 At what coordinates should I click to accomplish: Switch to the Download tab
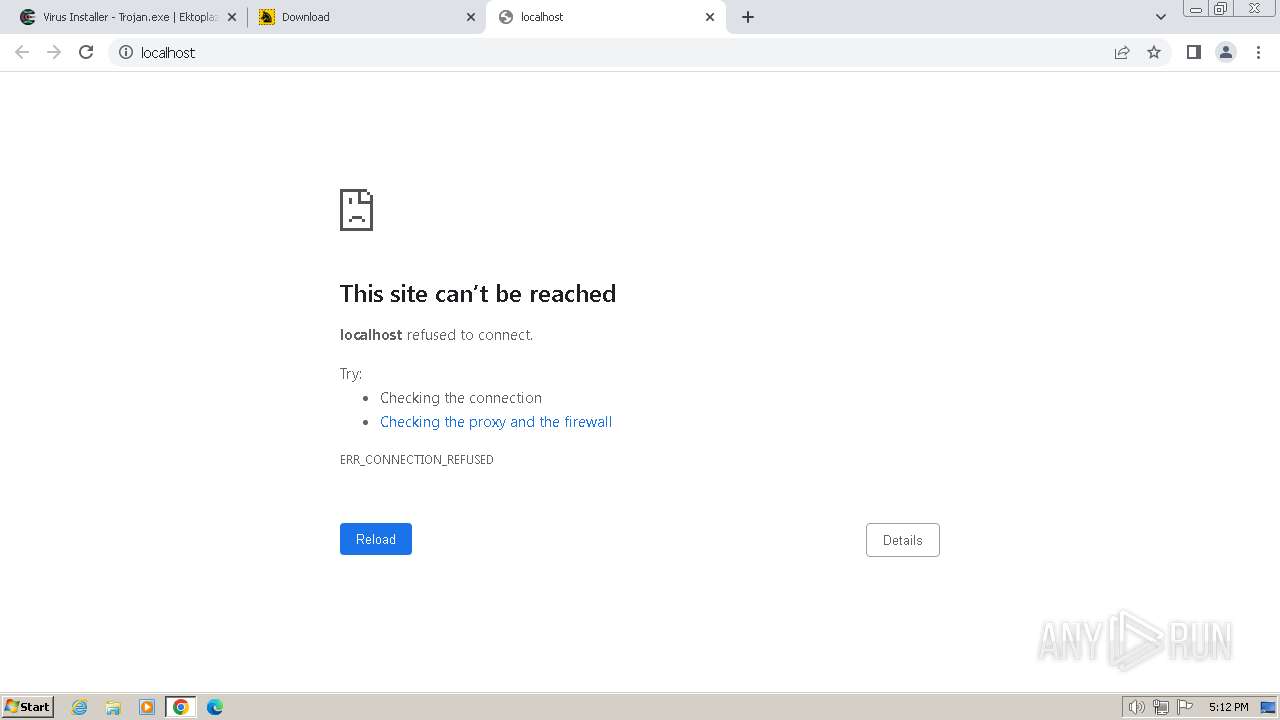(366, 17)
